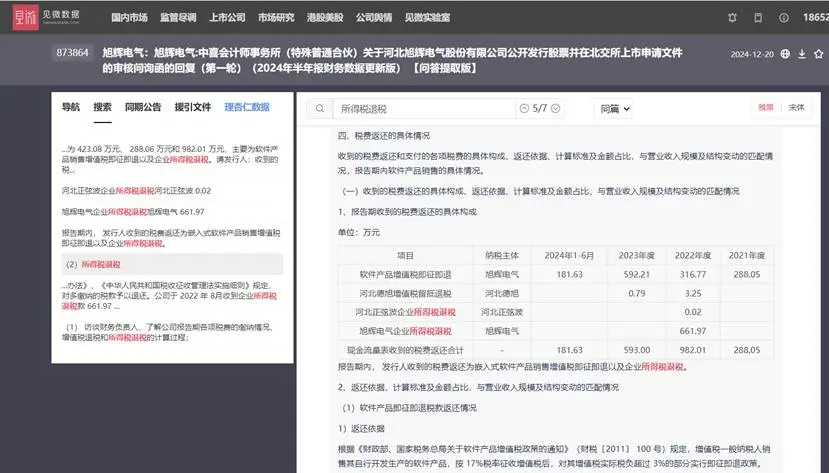Click the subheading 1）返还依据
Viewport: 829px width, 473px height.
(x=361, y=429)
